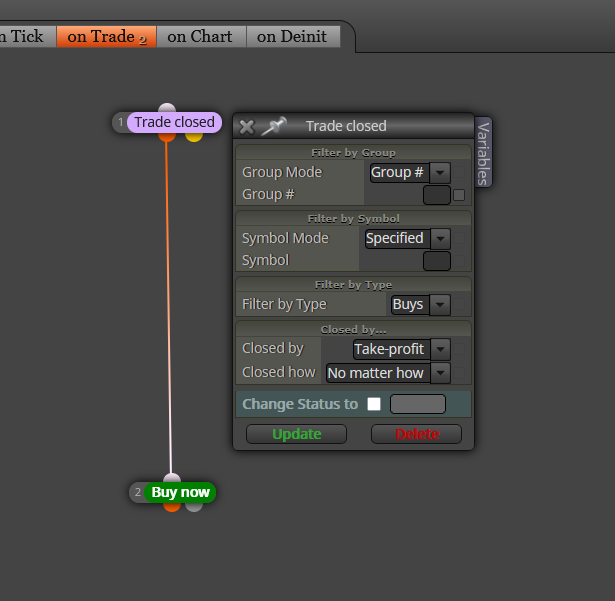Image resolution: width=615 pixels, height=601 pixels.
Task: Click the Trade closed panel title bar
Action: (353, 126)
